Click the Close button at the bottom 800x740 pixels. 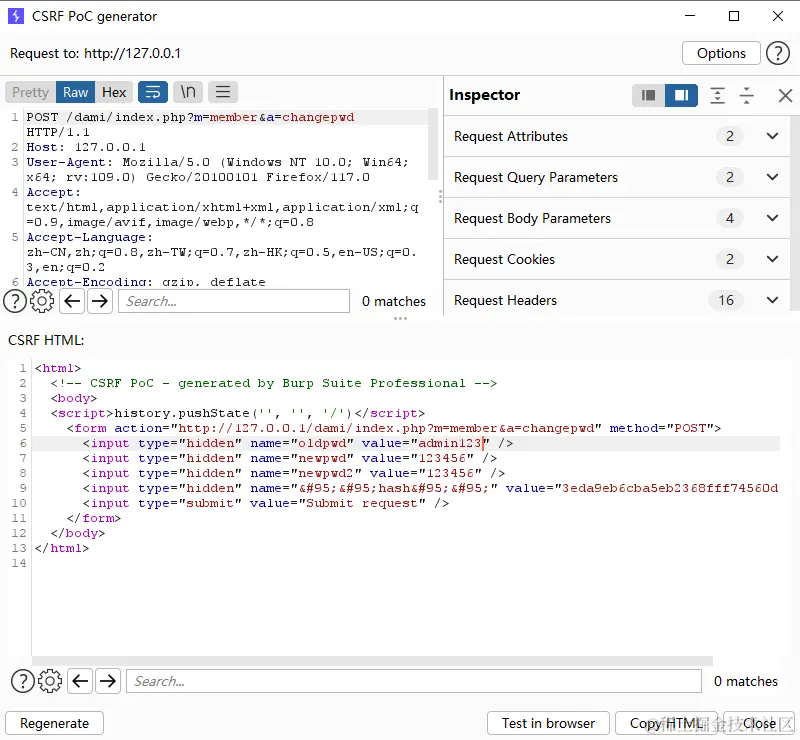coord(759,723)
